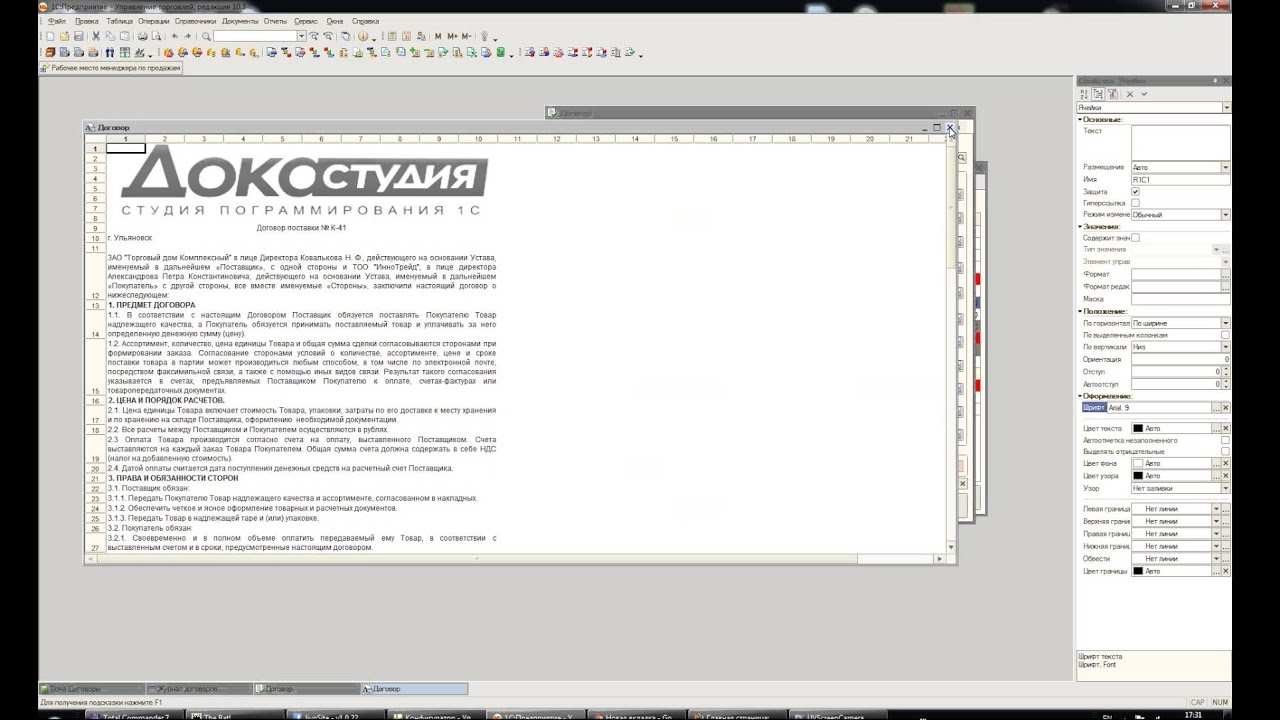The image size is (1280, 720).
Task: Click Цвет текста black color swatch
Action: pos(1138,428)
